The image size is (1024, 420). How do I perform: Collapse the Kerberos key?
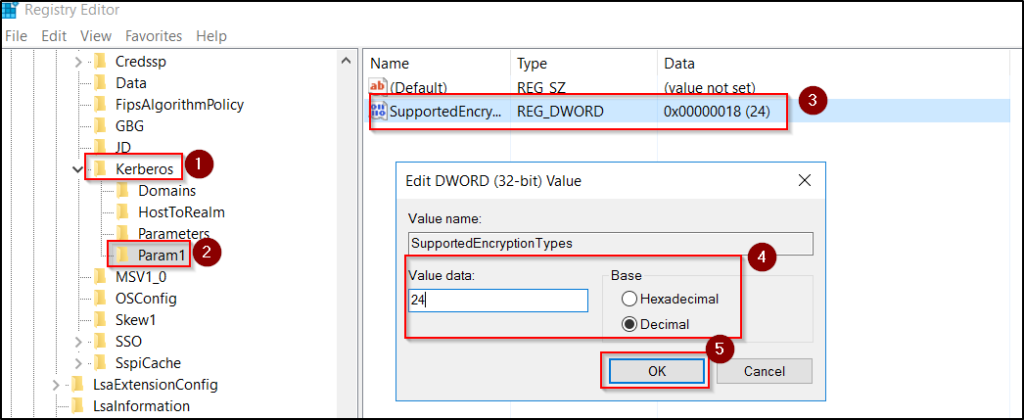click(x=78, y=169)
